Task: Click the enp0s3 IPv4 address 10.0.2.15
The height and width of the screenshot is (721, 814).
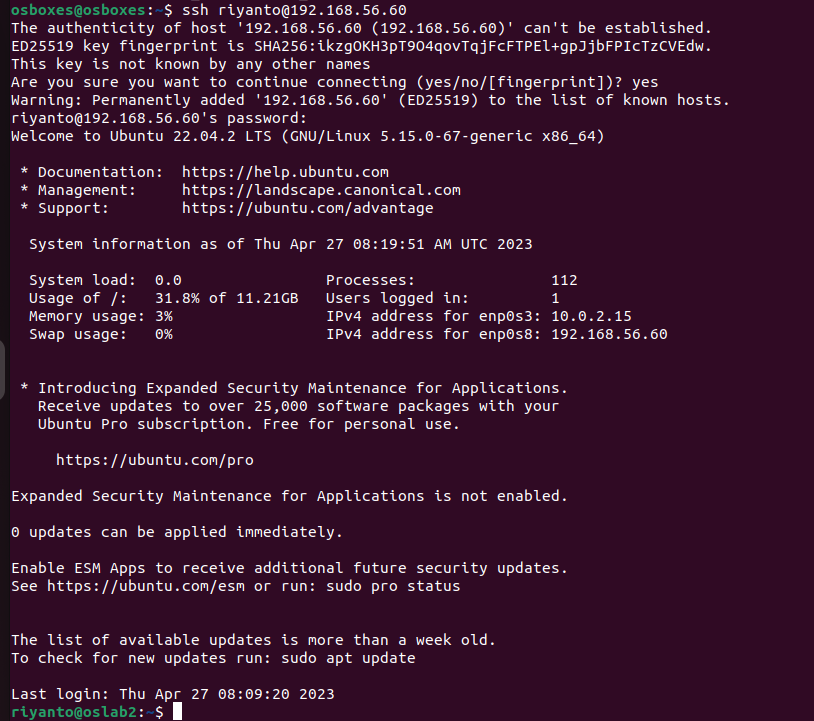Action: [x=591, y=316]
